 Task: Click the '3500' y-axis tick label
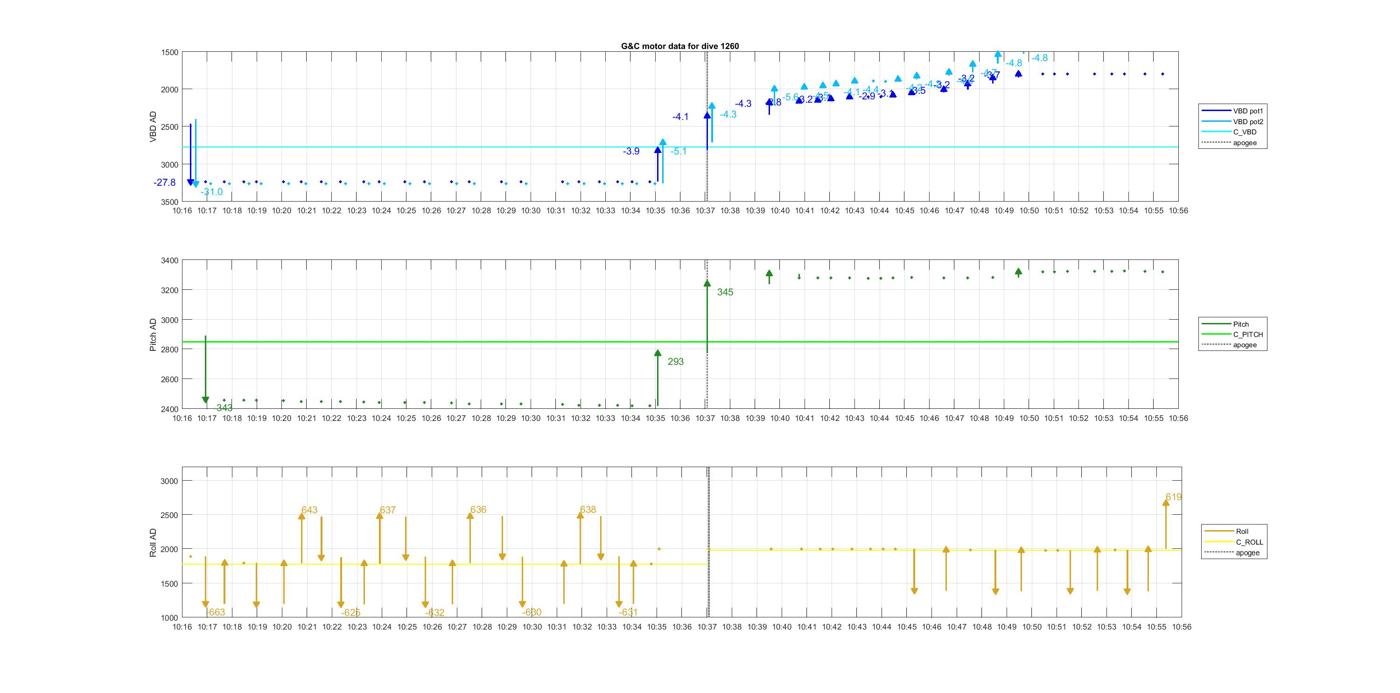tap(170, 202)
